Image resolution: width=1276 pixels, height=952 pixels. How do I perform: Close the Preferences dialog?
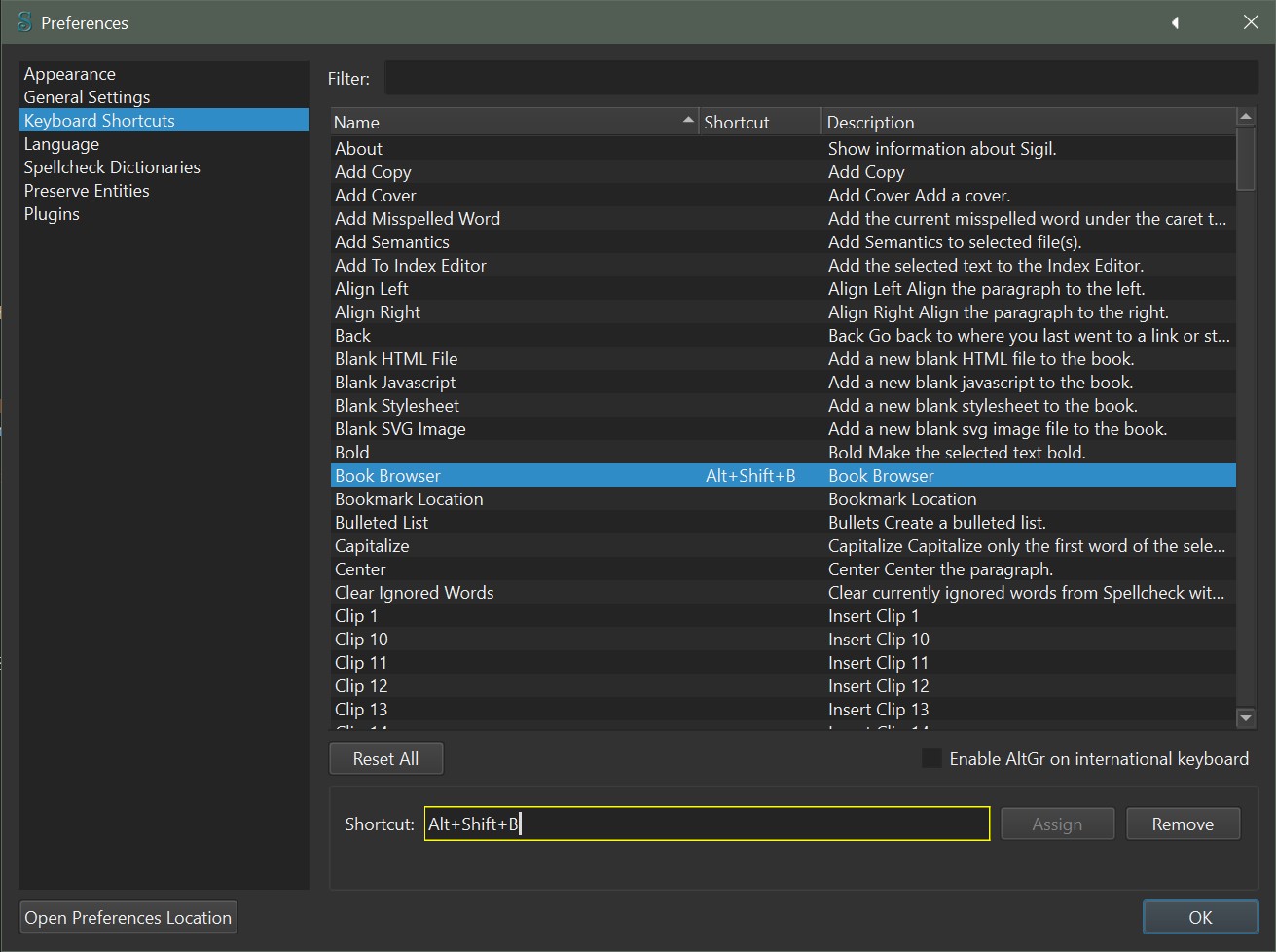point(1251,22)
